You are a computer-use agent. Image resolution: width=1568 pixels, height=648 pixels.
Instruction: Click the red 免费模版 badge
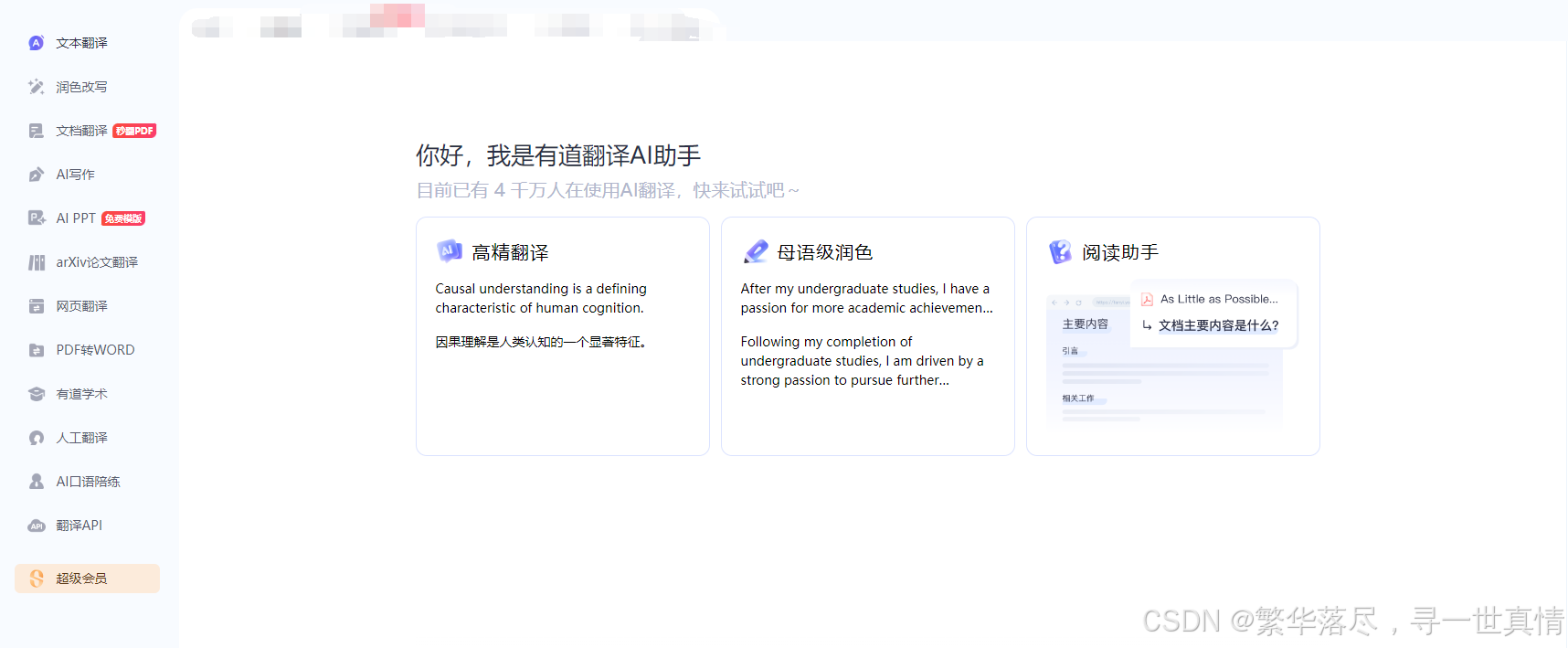[x=123, y=218]
